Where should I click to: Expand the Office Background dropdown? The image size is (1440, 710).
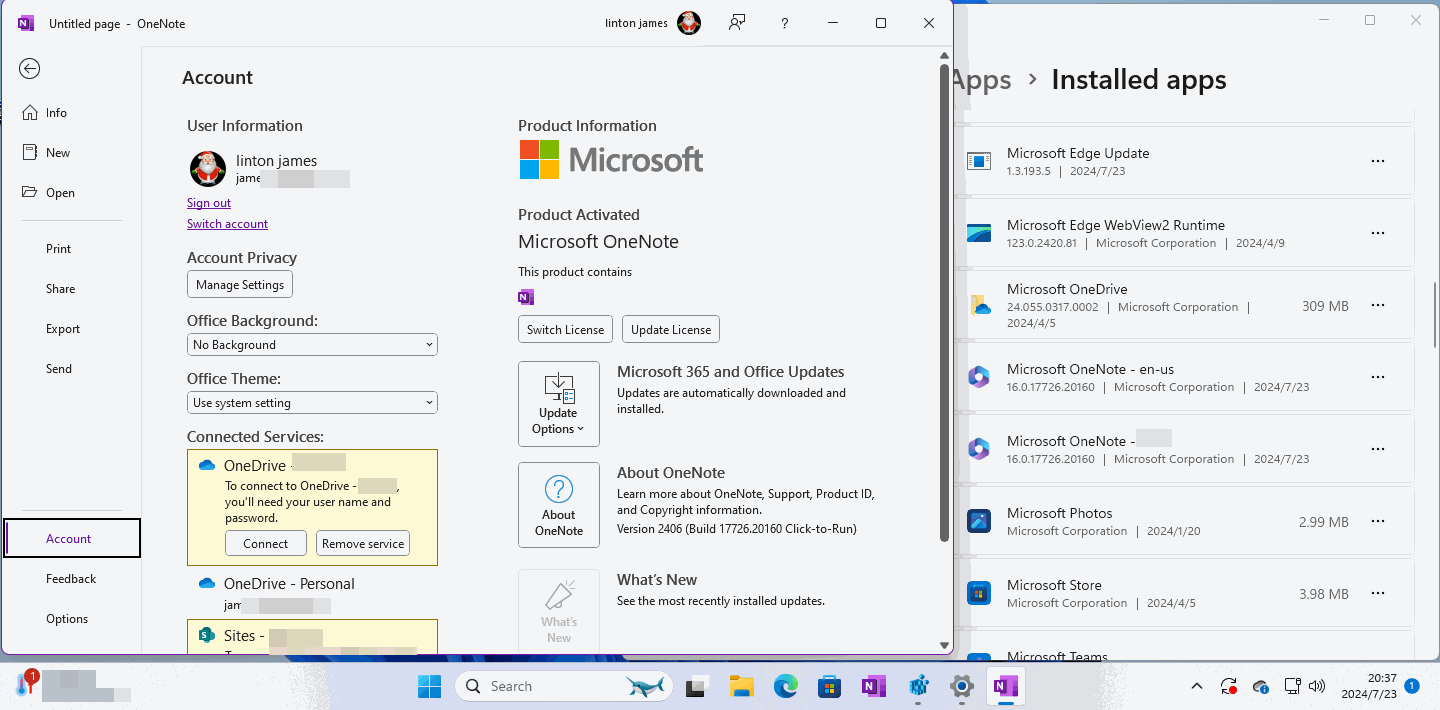(x=312, y=345)
